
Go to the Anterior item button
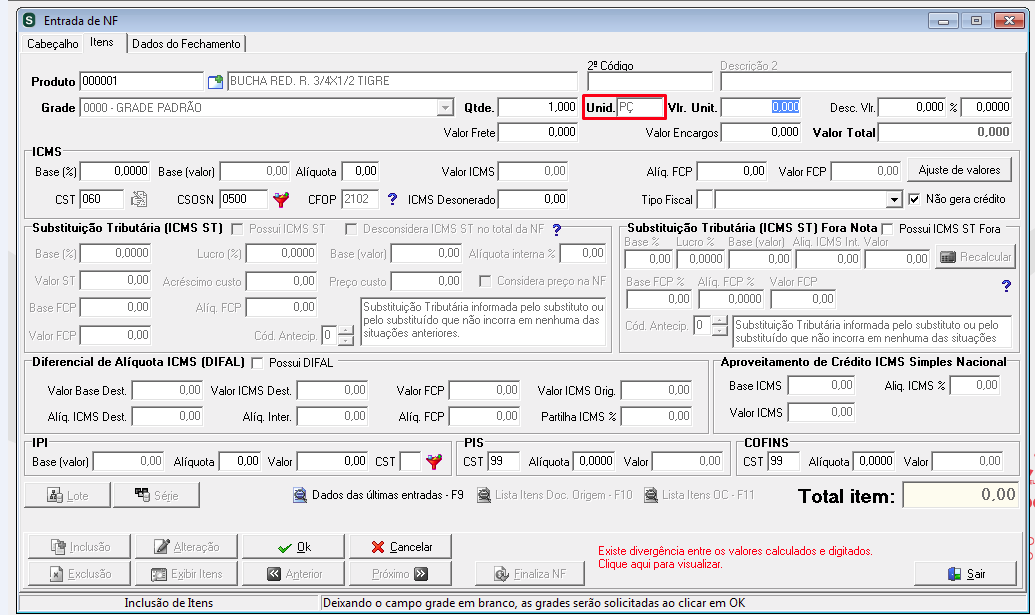(293, 573)
